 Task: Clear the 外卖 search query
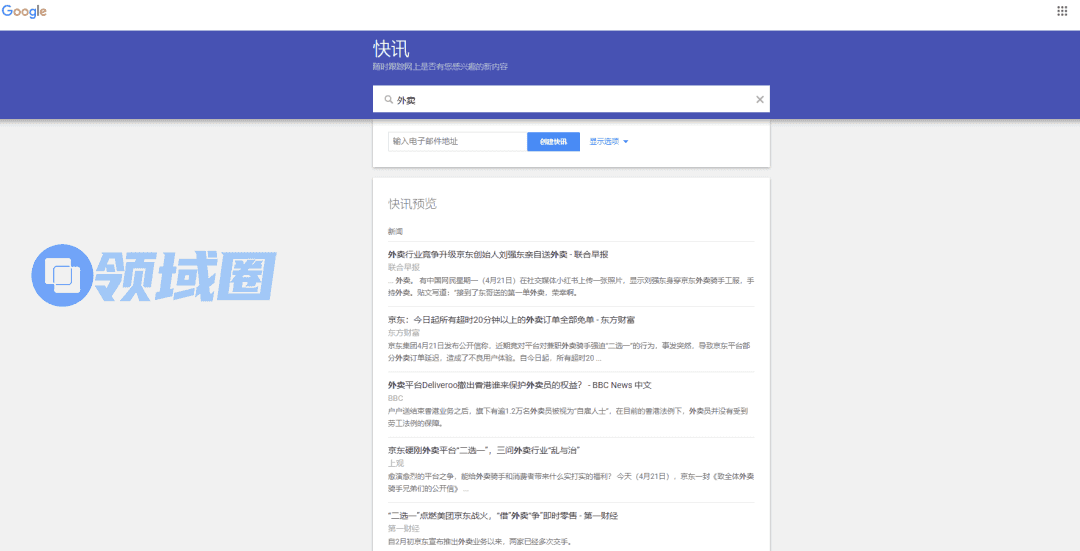tap(759, 100)
